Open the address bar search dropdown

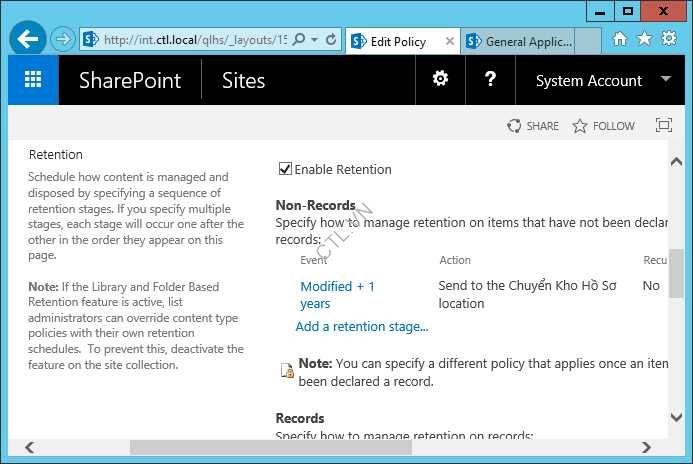(313, 40)
